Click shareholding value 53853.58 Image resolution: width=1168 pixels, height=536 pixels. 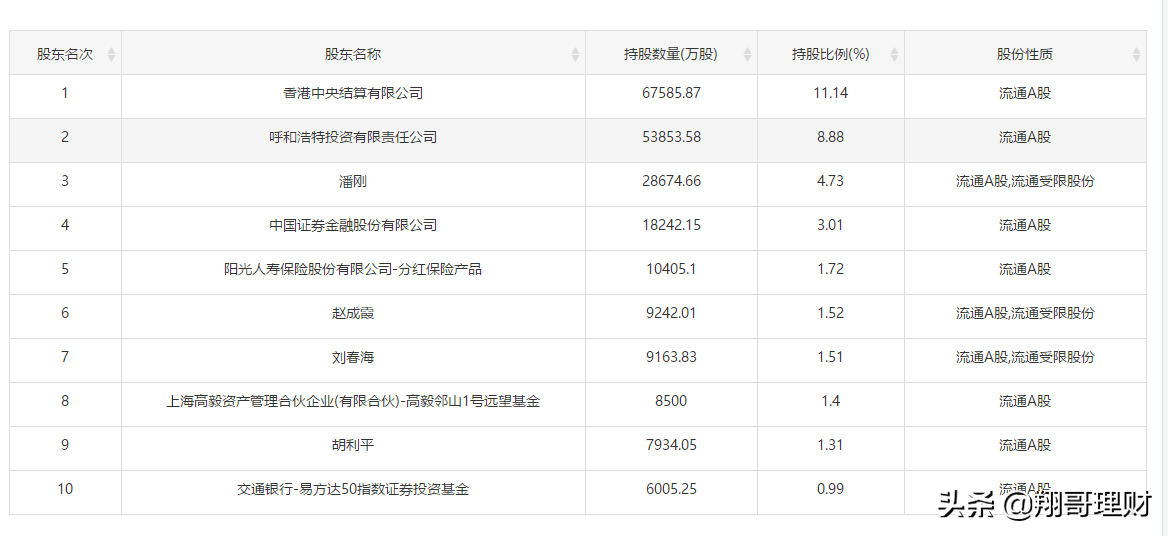[671, 137]
